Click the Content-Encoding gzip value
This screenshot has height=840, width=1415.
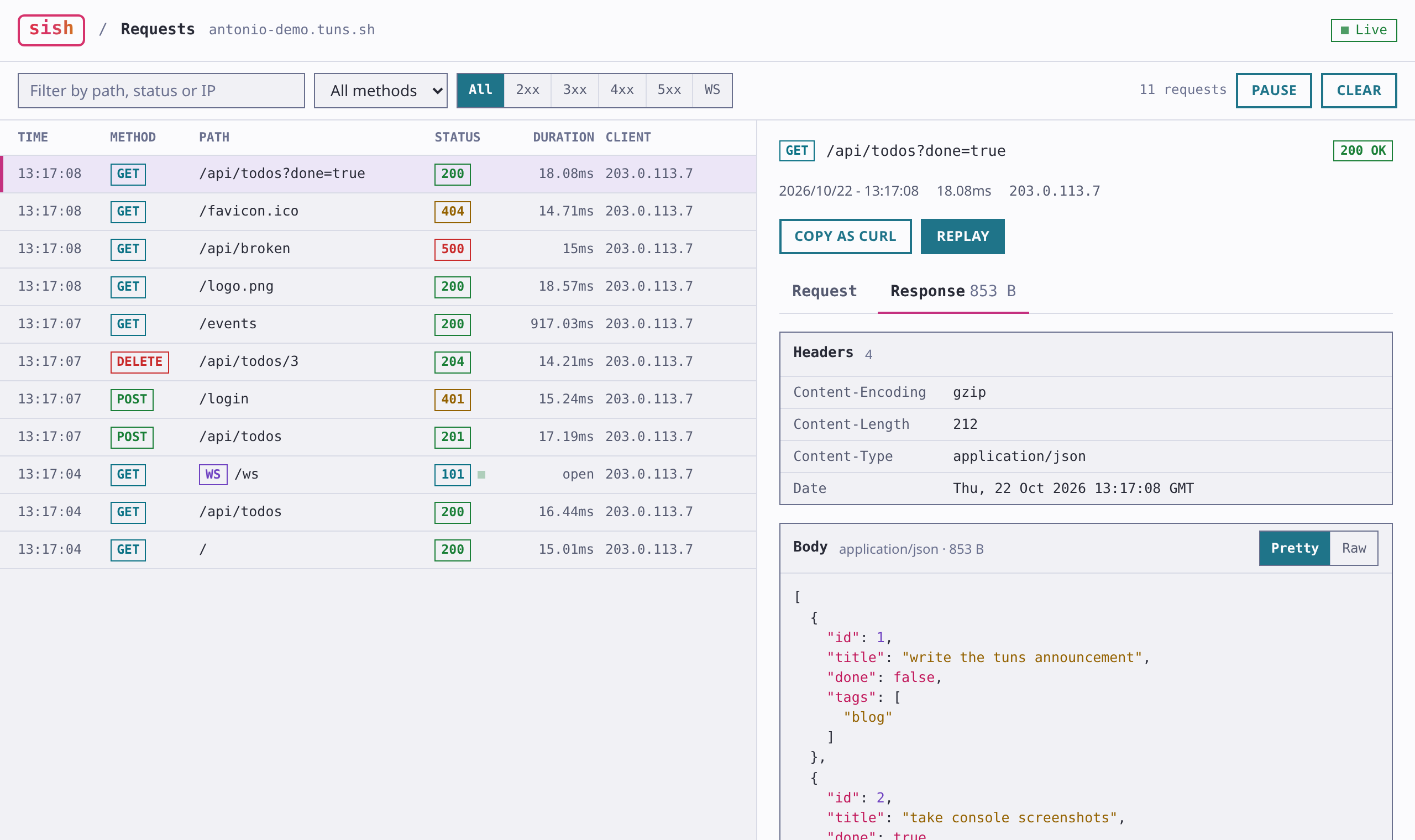pos(969,392)
